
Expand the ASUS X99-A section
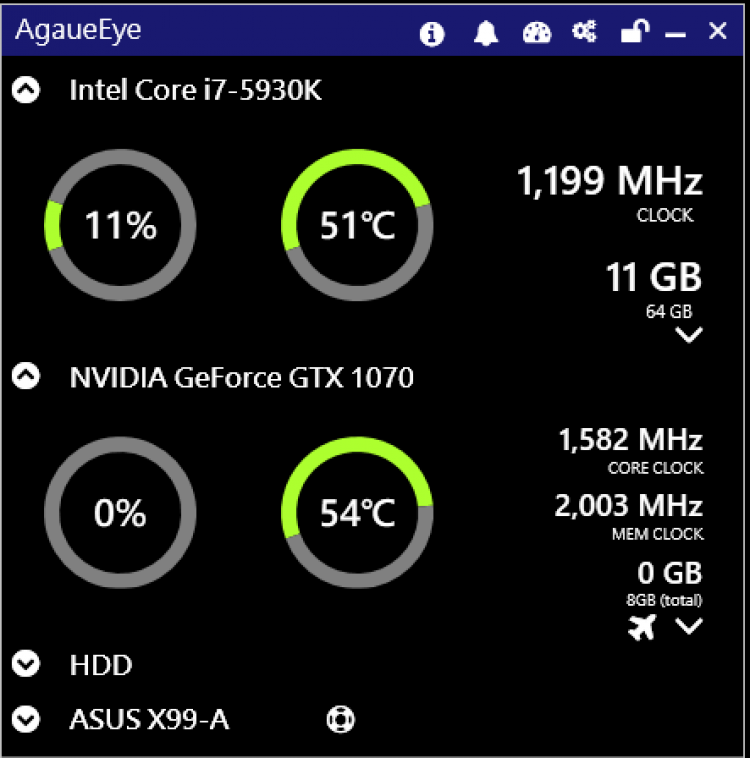coord(27,719)
